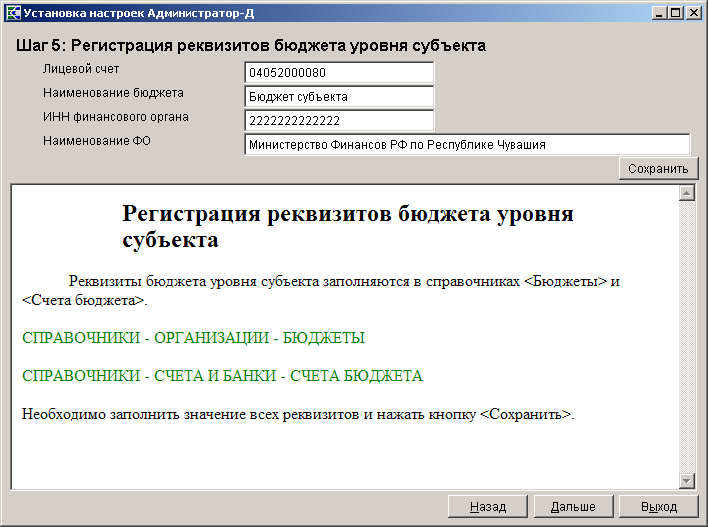Click help scrollbar up arrow

pos(687,194)
